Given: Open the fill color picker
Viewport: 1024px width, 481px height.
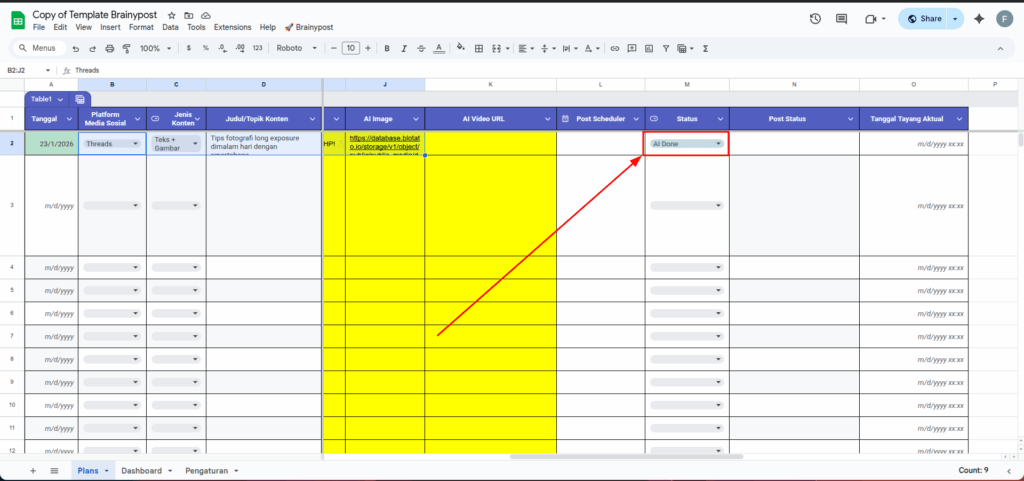Looking at the screenshot, I should (460, 48).
